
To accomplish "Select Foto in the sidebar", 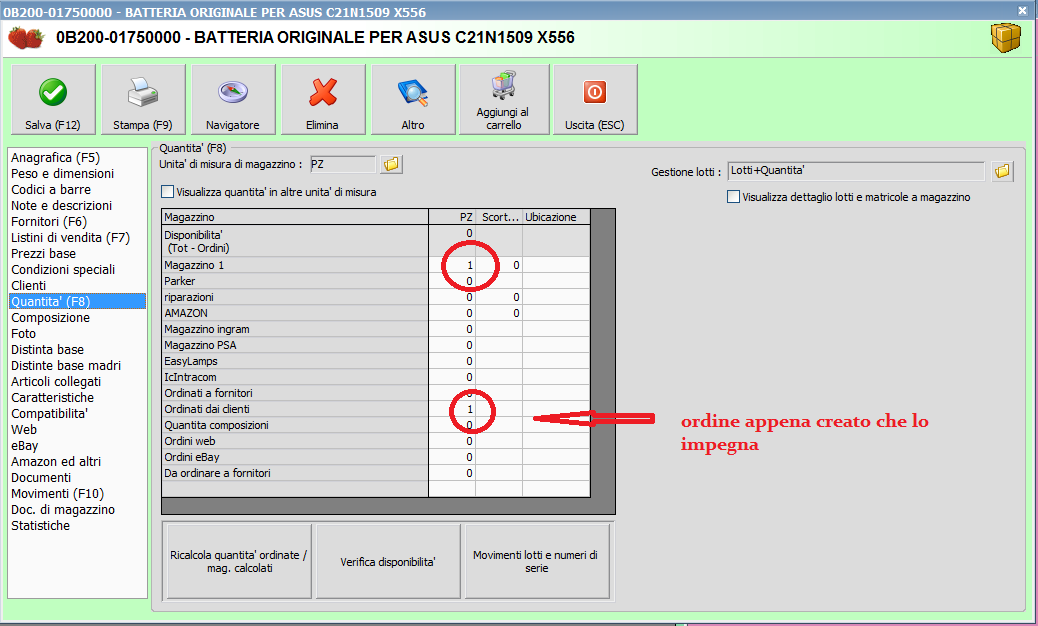I will pos(23,334).
